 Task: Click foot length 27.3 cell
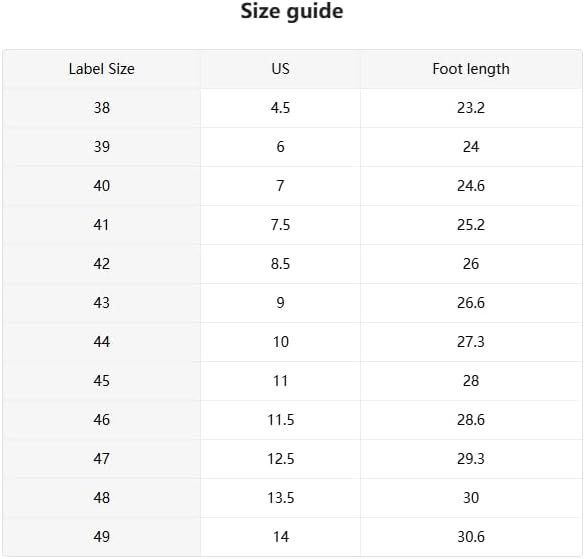(x=471, y=342)
